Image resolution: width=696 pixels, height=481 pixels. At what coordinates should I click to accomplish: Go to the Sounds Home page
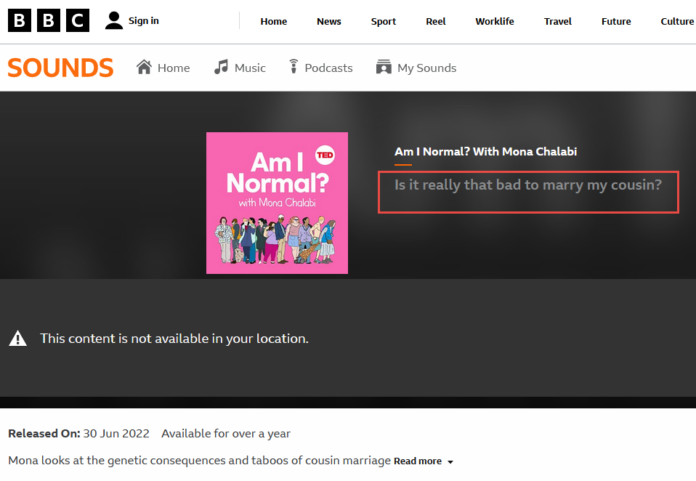point(174,68)
